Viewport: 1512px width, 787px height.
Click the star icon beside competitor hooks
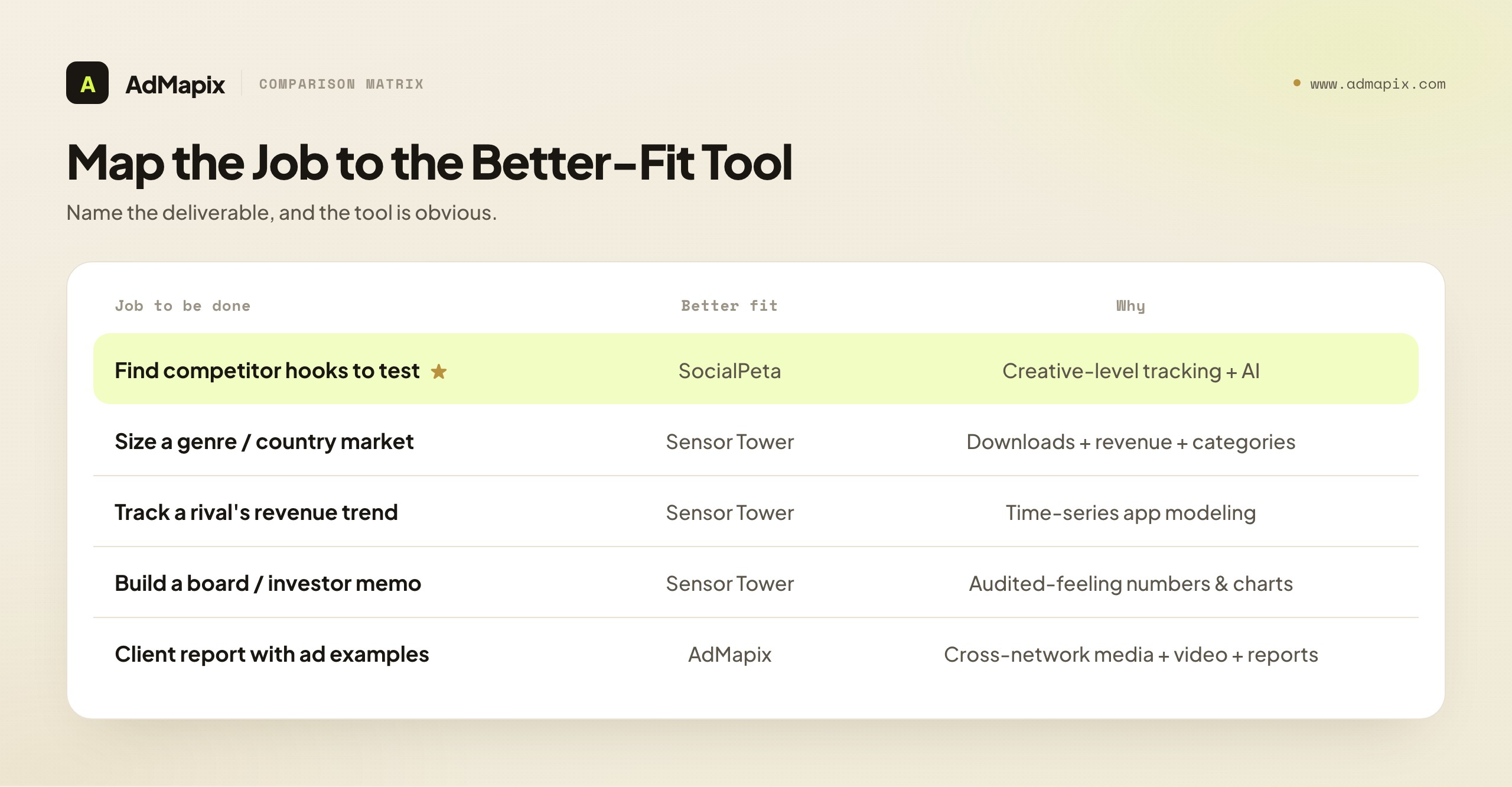pos(439,372)
